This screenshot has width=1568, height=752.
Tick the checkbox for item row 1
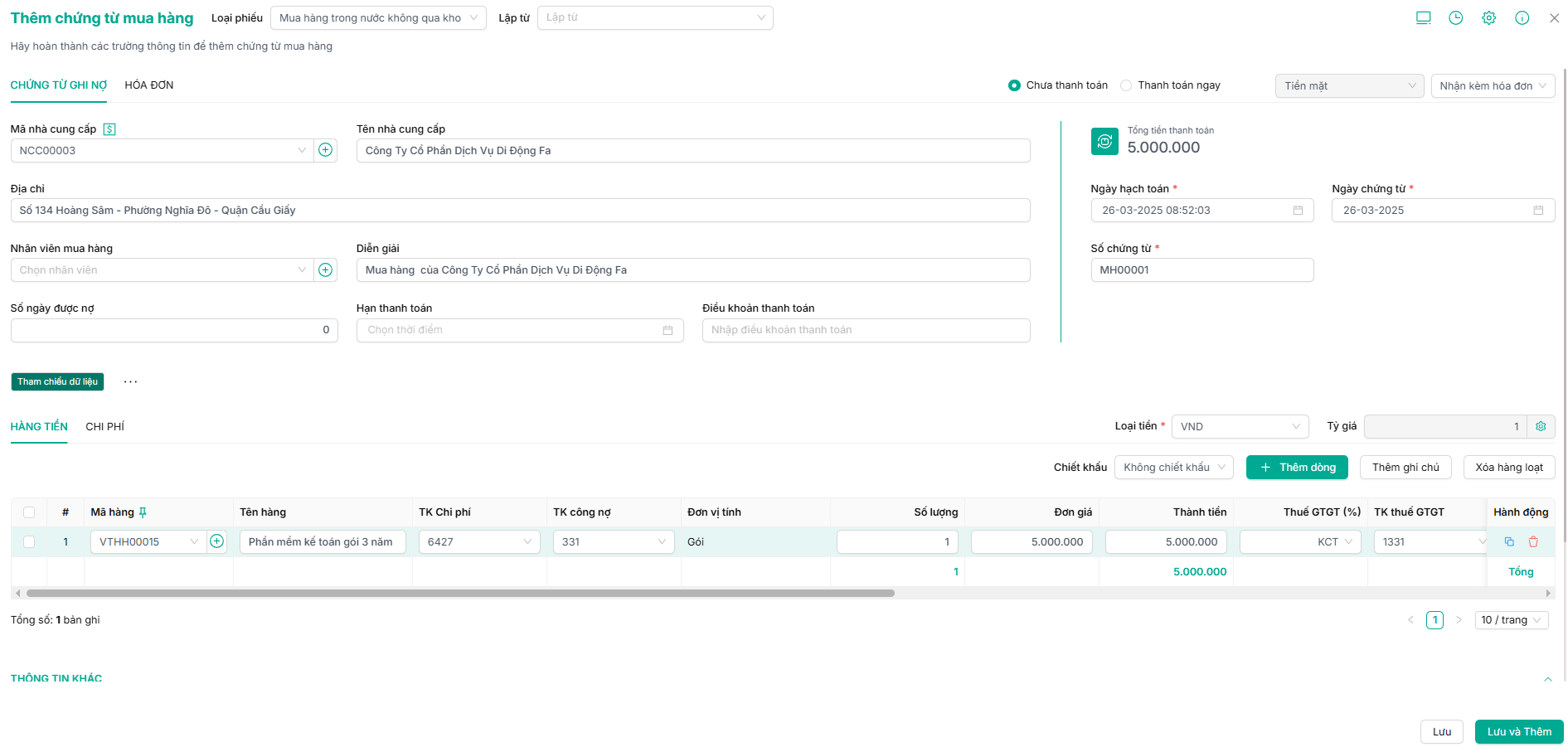[x=29, y=541]
